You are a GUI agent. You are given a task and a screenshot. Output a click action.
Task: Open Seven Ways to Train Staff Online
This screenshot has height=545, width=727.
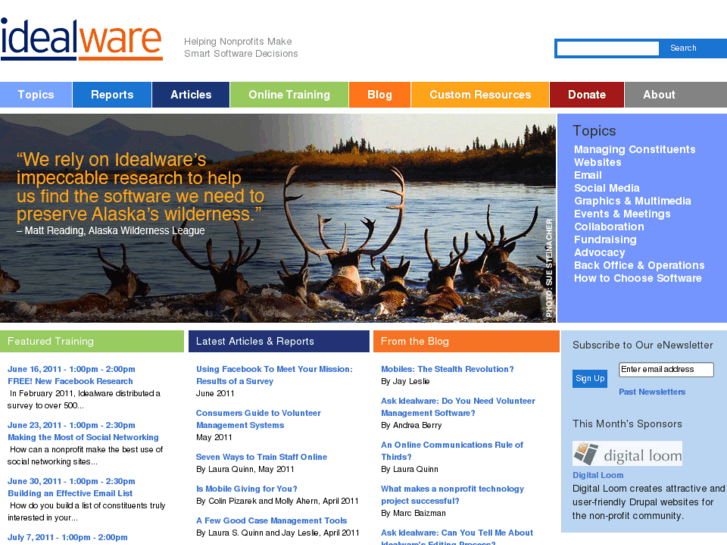point(261,457)
